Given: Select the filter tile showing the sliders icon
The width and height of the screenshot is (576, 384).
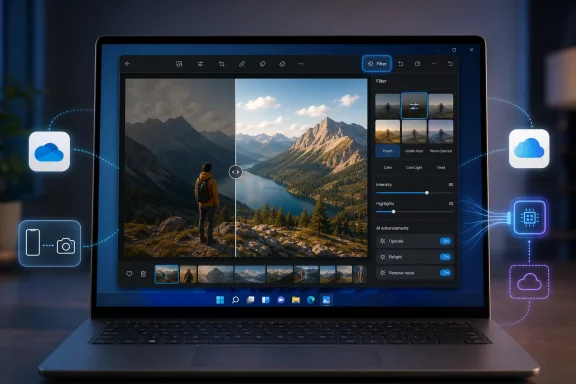Looking at the screenshot, I should tap(414, 106).
